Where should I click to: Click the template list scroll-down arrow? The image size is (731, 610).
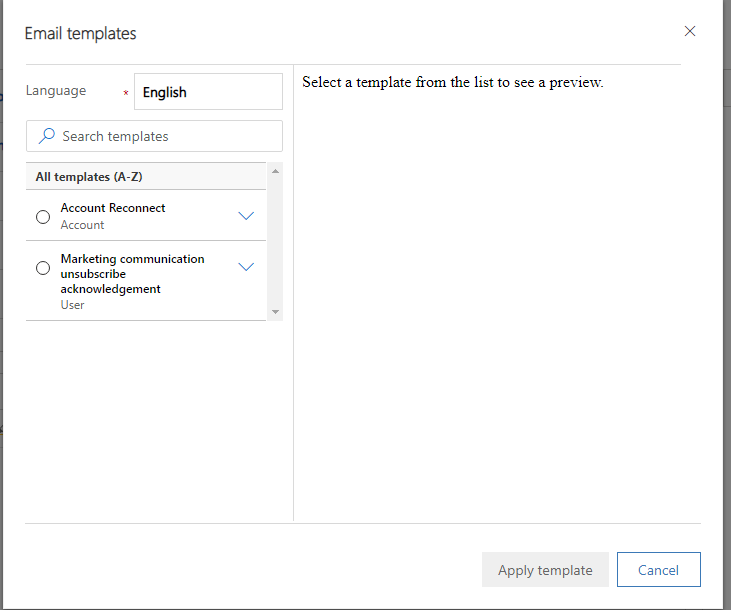276,312
